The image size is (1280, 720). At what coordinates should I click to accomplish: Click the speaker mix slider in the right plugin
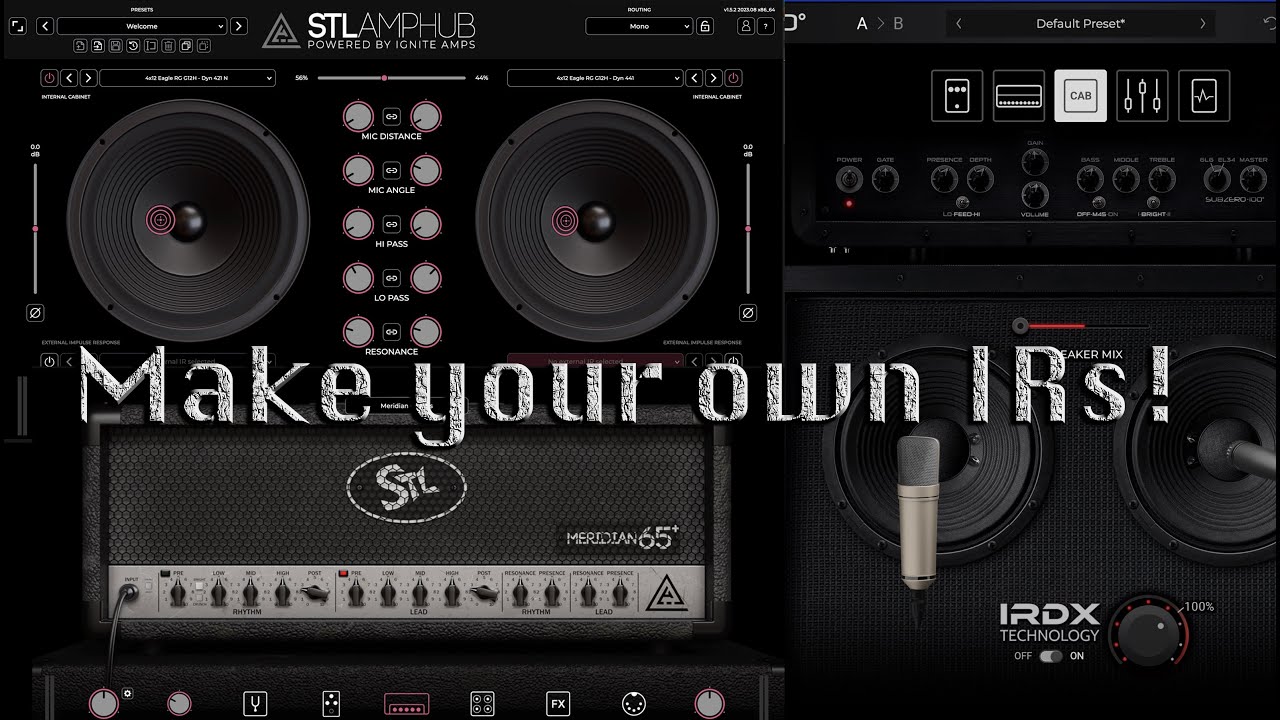tap(1081, 325)
